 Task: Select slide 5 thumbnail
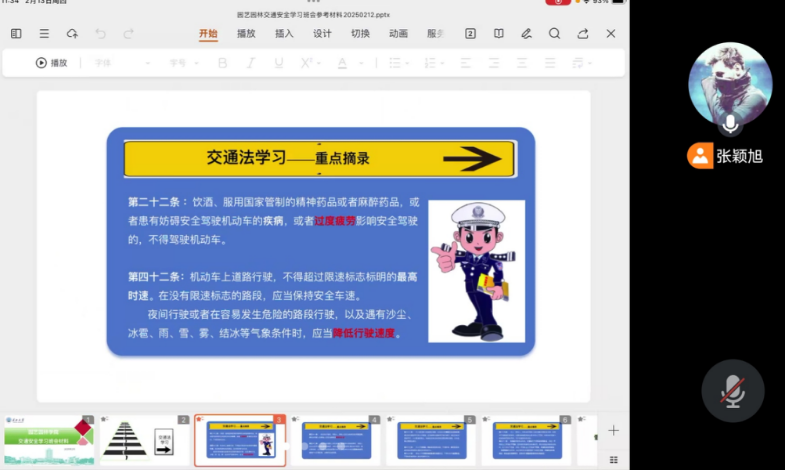432,440
